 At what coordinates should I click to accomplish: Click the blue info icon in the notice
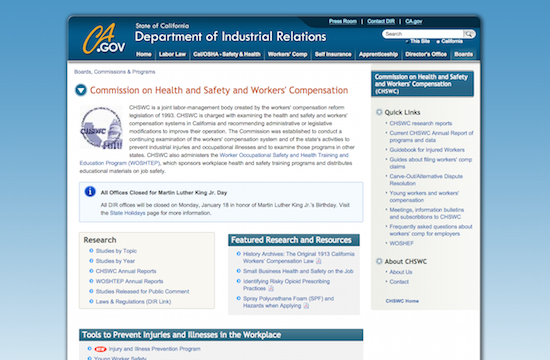click(x=90, y=192)
